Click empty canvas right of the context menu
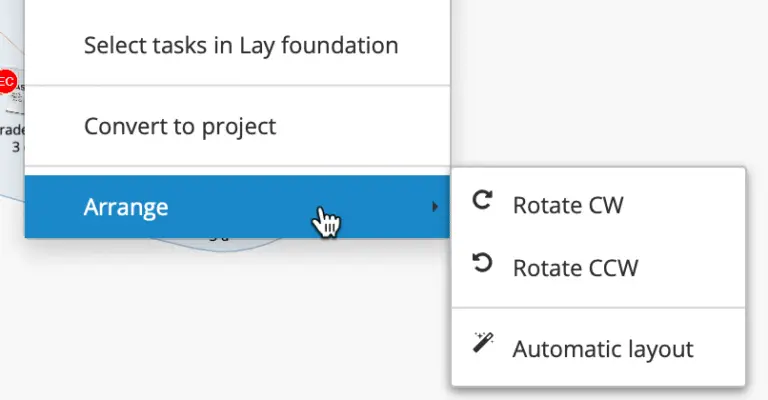 (600, 80)
